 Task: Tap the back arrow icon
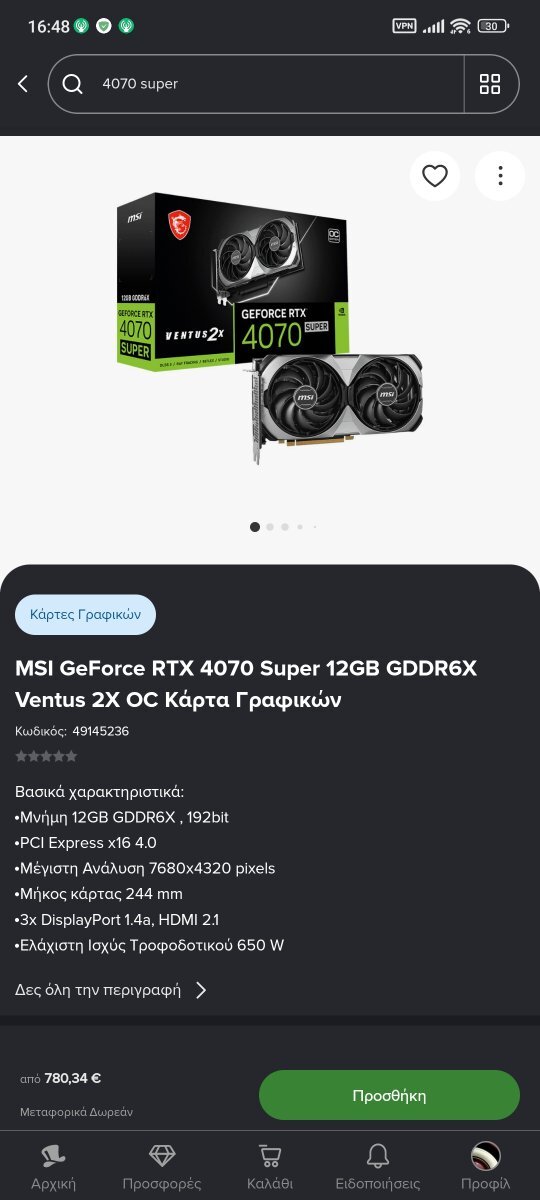(23, 84)
